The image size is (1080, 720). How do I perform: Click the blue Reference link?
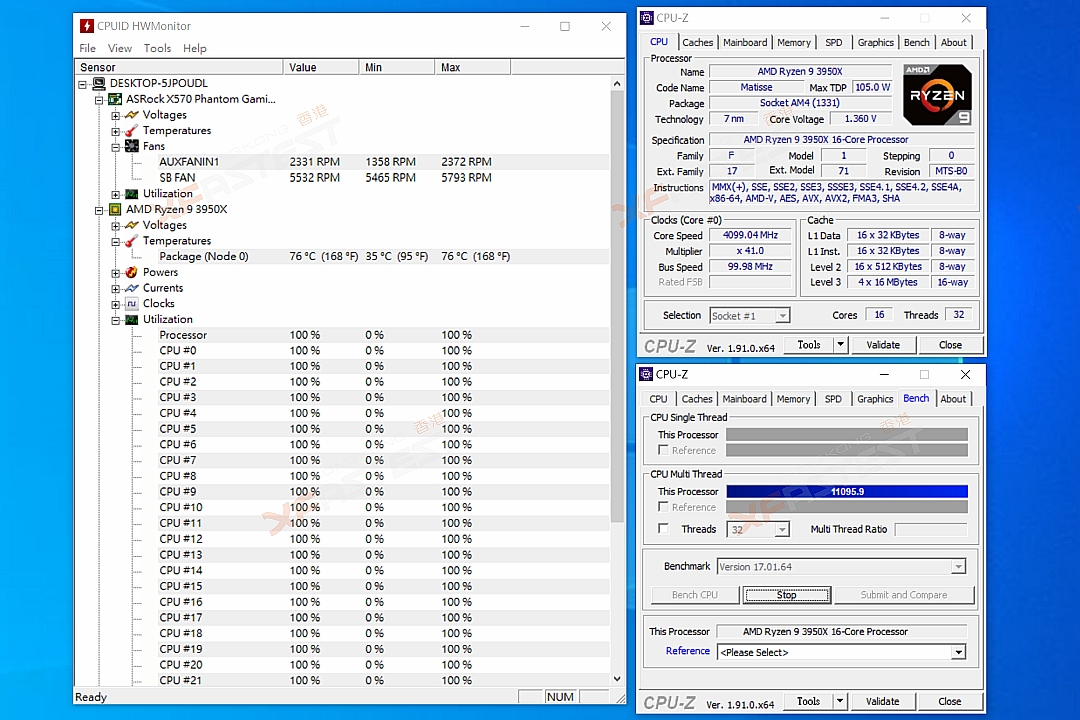pyautogui.click(x=687, y=651)
